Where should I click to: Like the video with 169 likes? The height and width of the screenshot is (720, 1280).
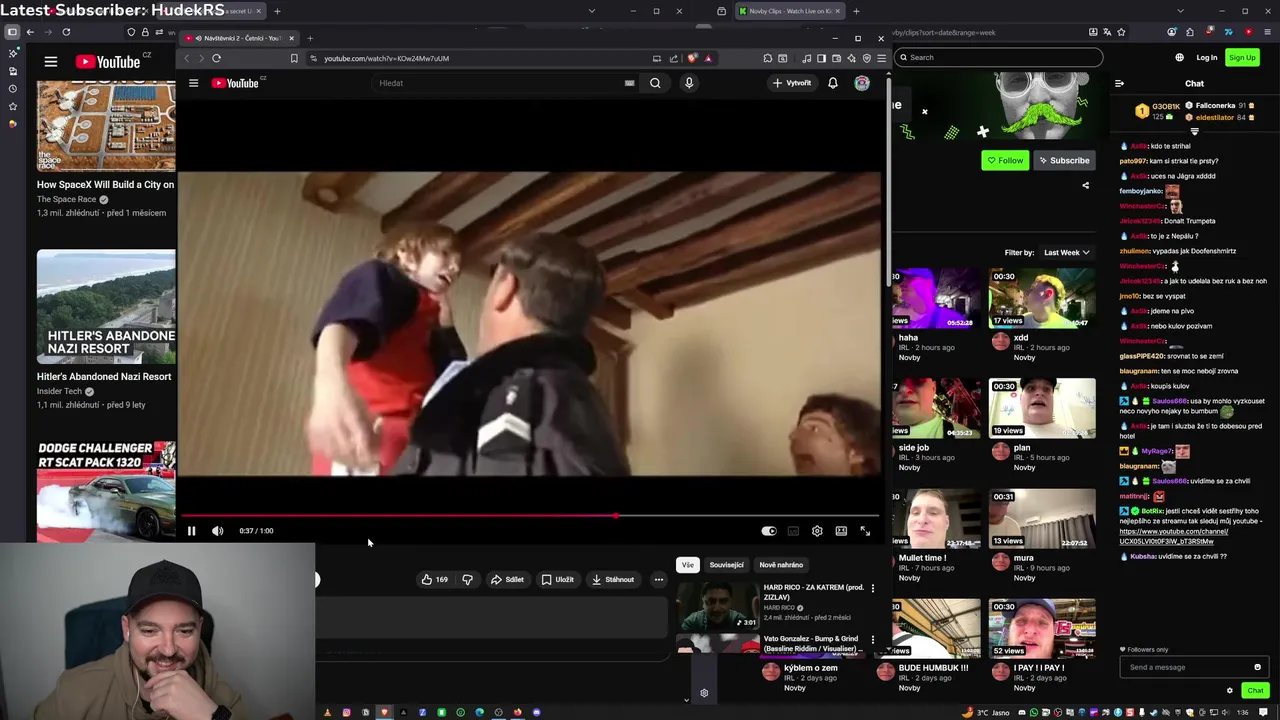pyautogui.click(x=434, y=579)
